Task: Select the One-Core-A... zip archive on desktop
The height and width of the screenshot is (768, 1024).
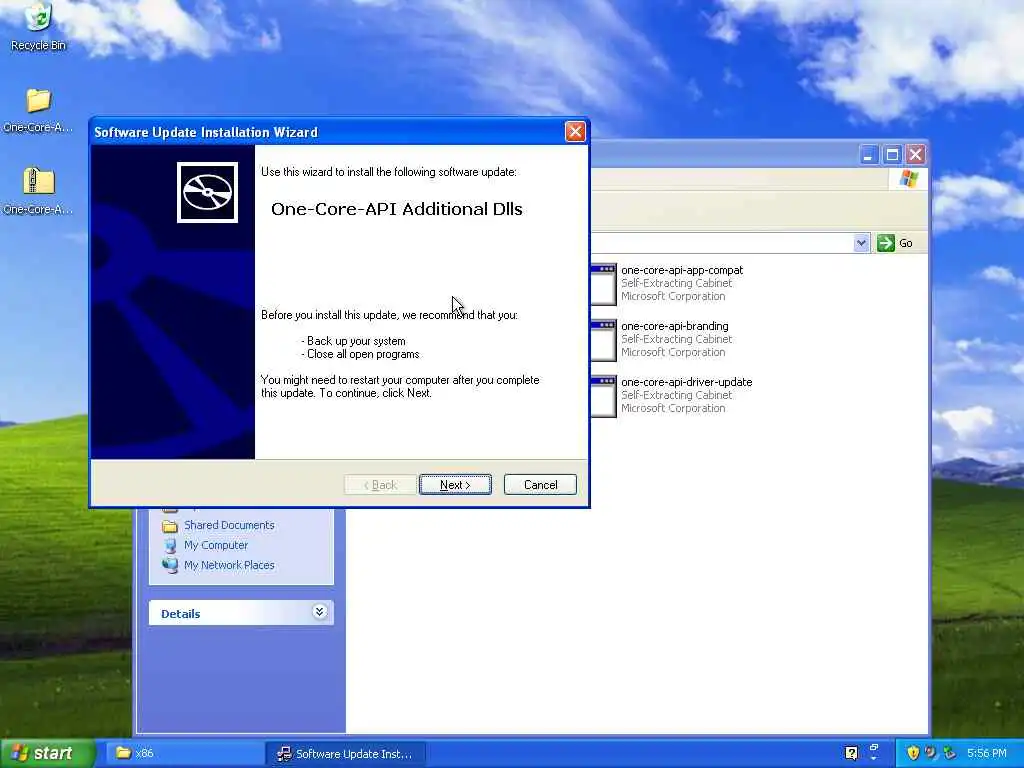Action: point(38,181)
